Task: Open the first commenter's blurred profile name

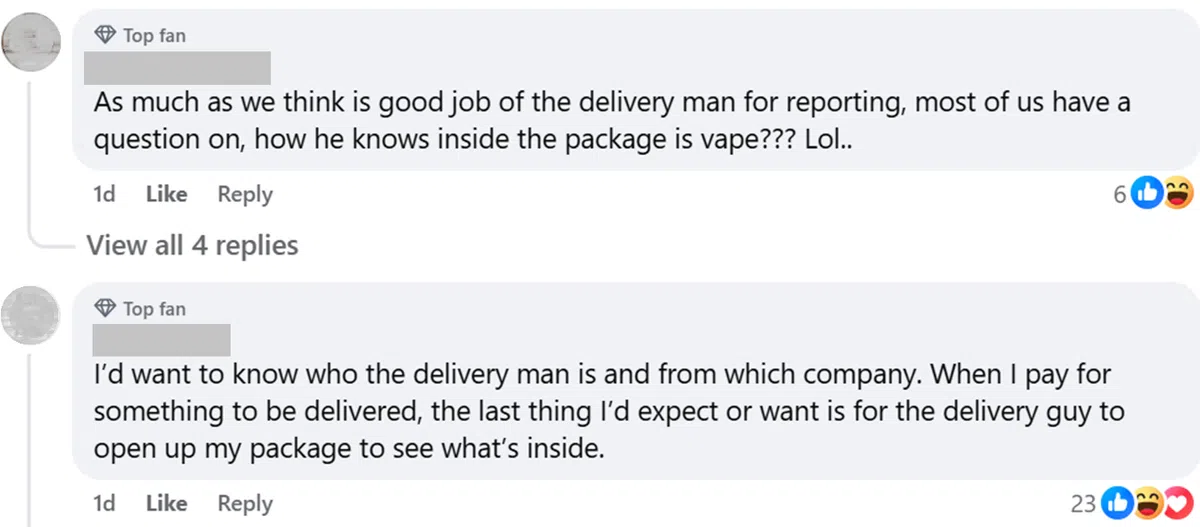Action: coord(178,67)
